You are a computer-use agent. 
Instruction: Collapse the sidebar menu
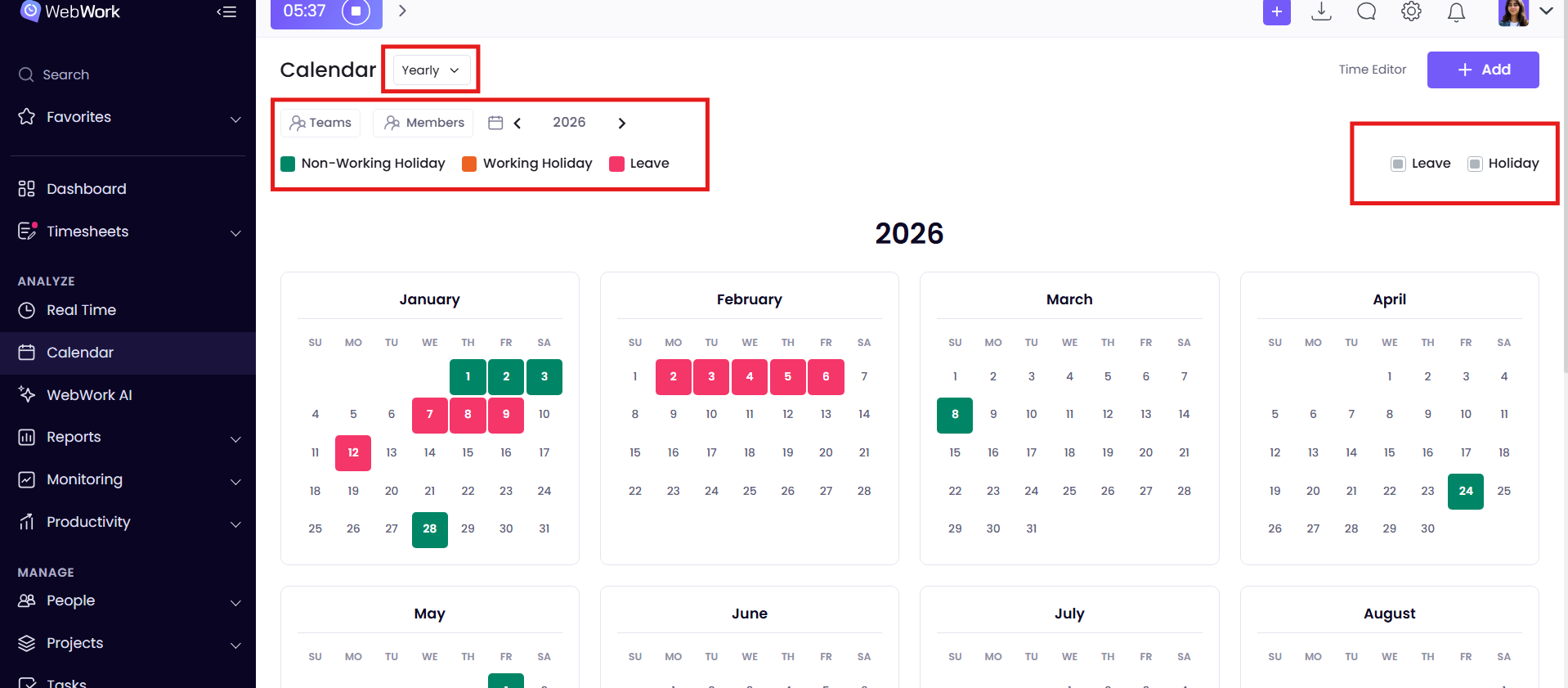226,11
